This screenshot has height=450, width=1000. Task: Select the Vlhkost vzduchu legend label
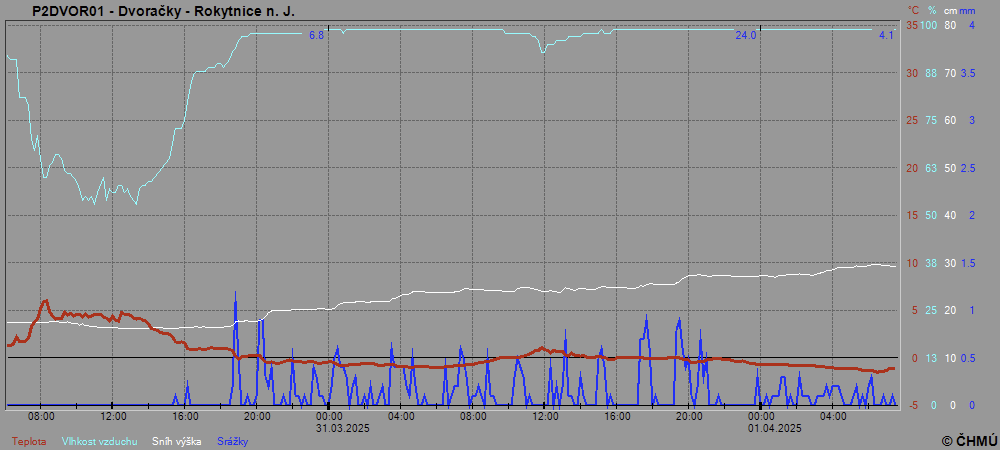tap(99, 441)
